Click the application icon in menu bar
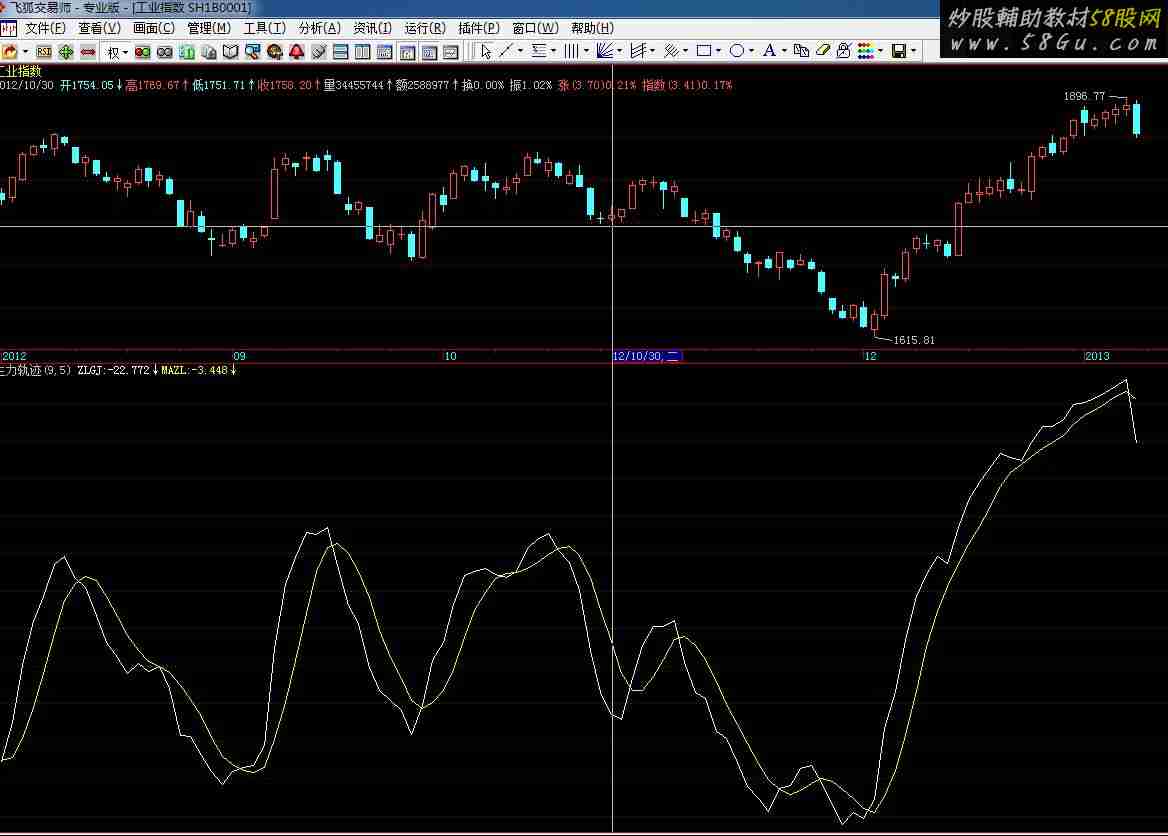 pyautogui.click(x=8, y=29)
